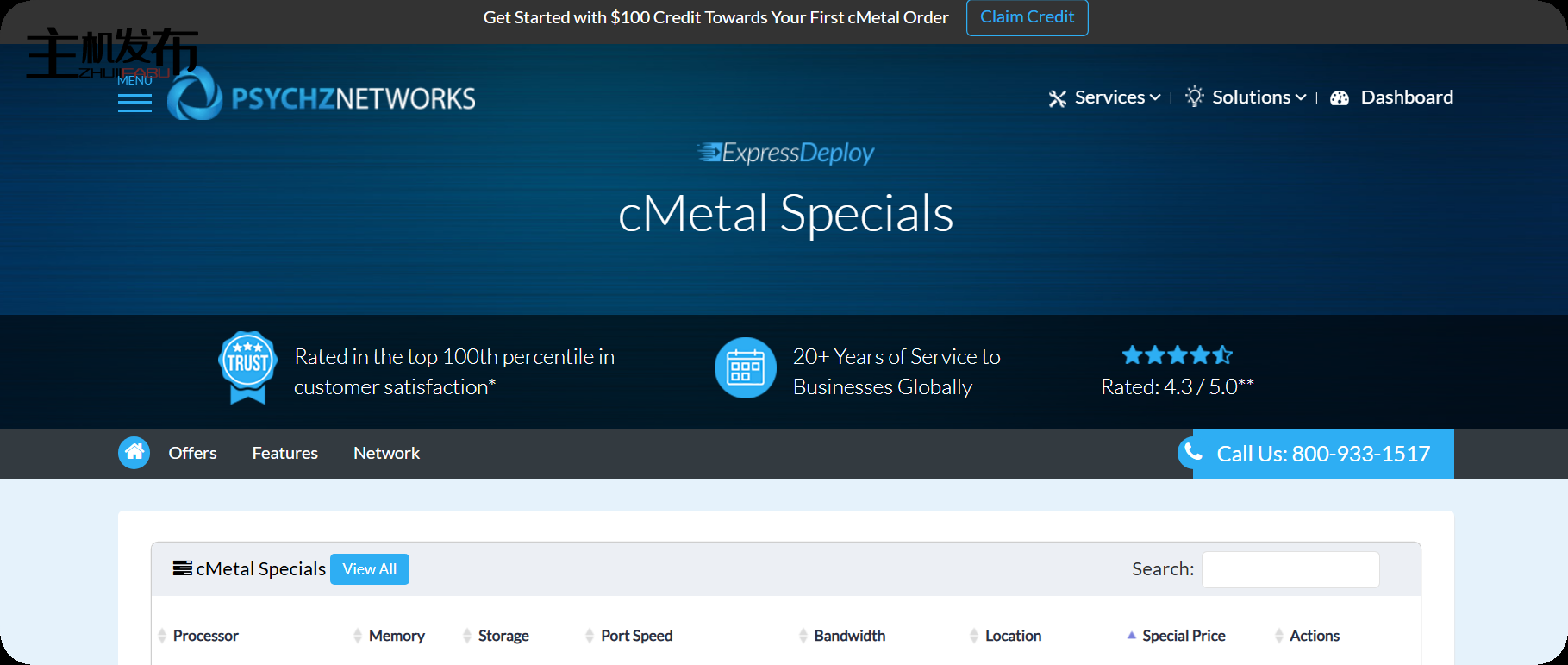This screenshot has height=665, width=1568.
Task: Click the View All button
Action: pyautogui.click(x=369, y=569)
